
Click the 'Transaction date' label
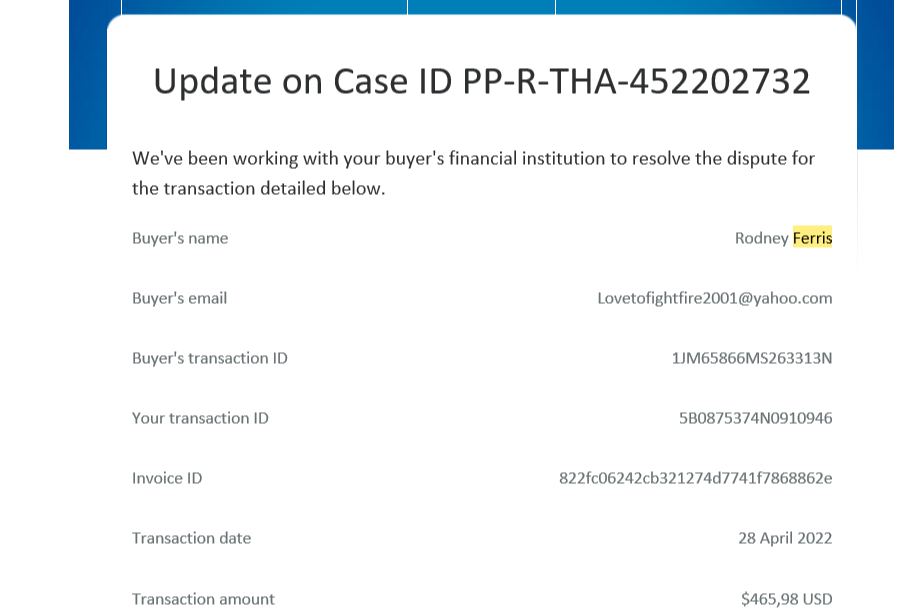pos(191,538)
